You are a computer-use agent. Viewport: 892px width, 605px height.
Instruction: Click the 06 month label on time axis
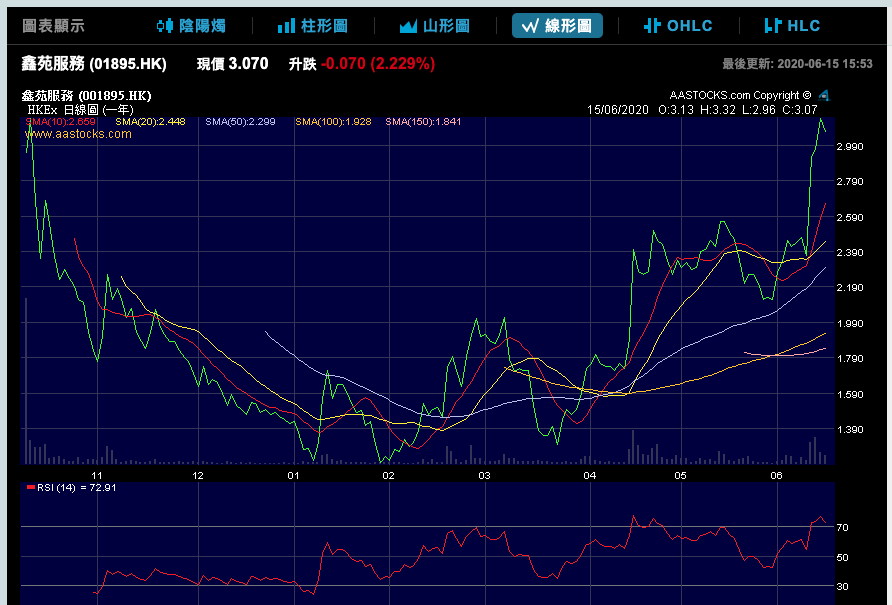[x=777, y=475]
